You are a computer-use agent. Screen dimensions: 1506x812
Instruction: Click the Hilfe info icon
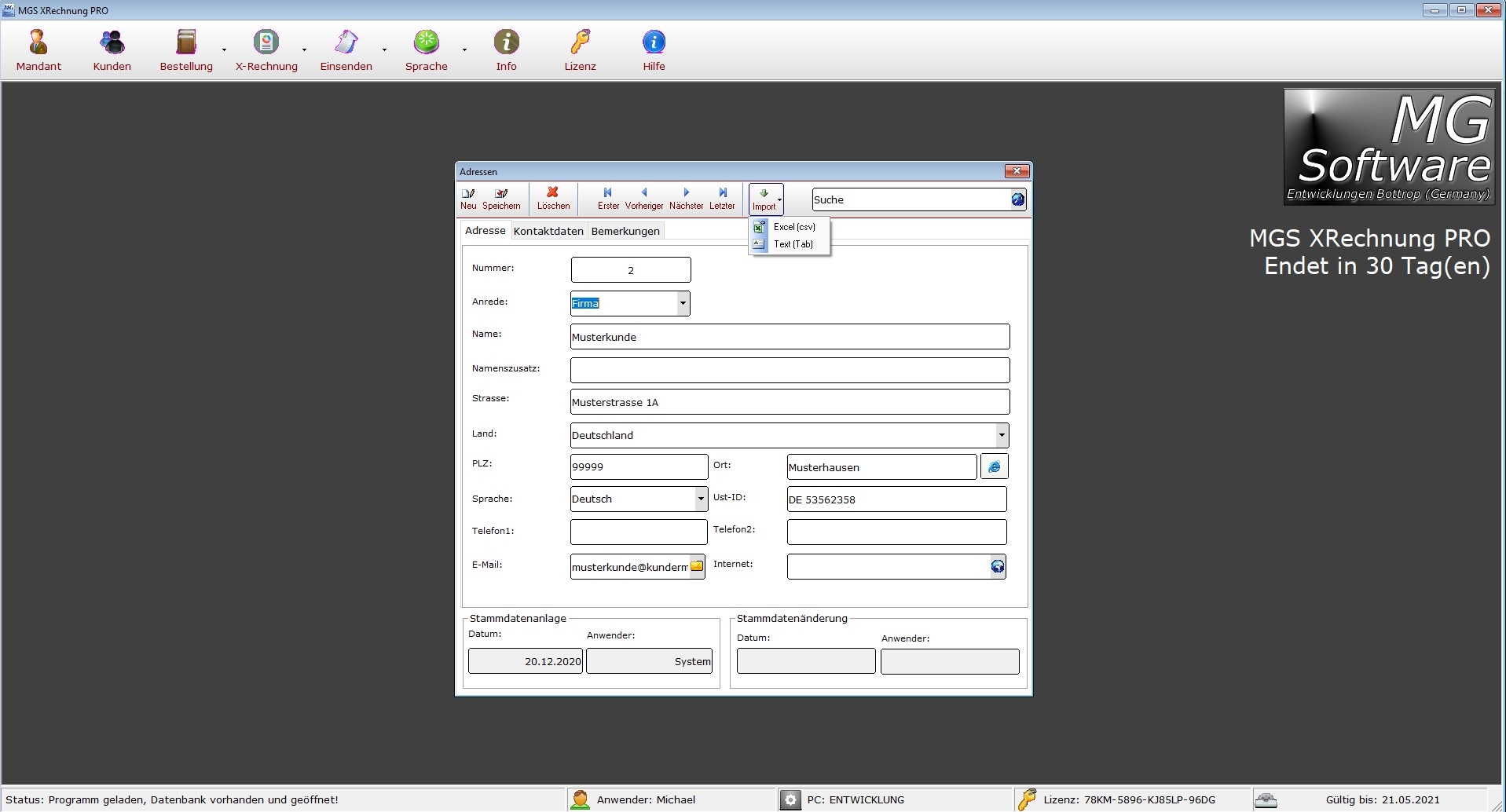click(654, 50)
